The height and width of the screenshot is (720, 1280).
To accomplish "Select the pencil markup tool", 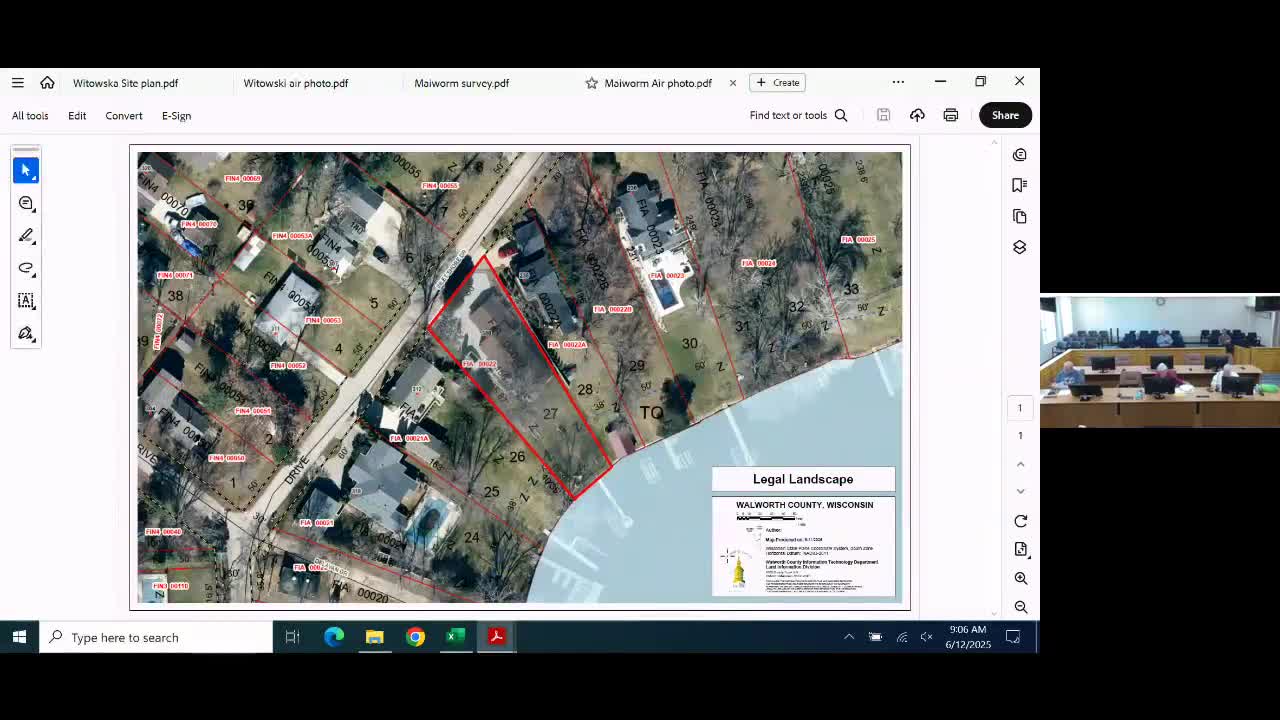I will (26, 235).
